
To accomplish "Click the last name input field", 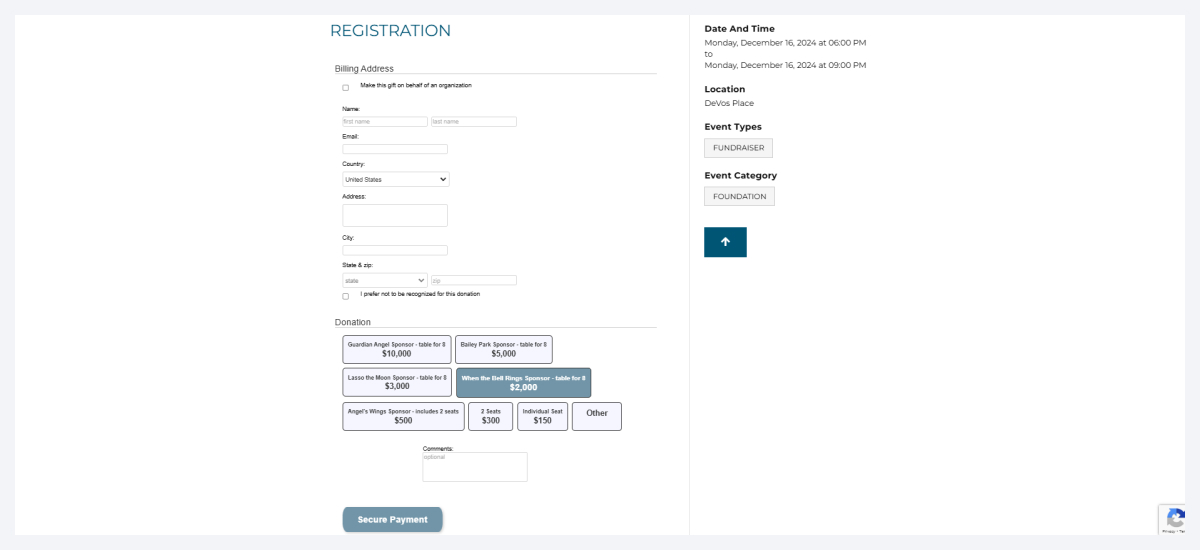I will pyautogui.click(x=474, y=122).
